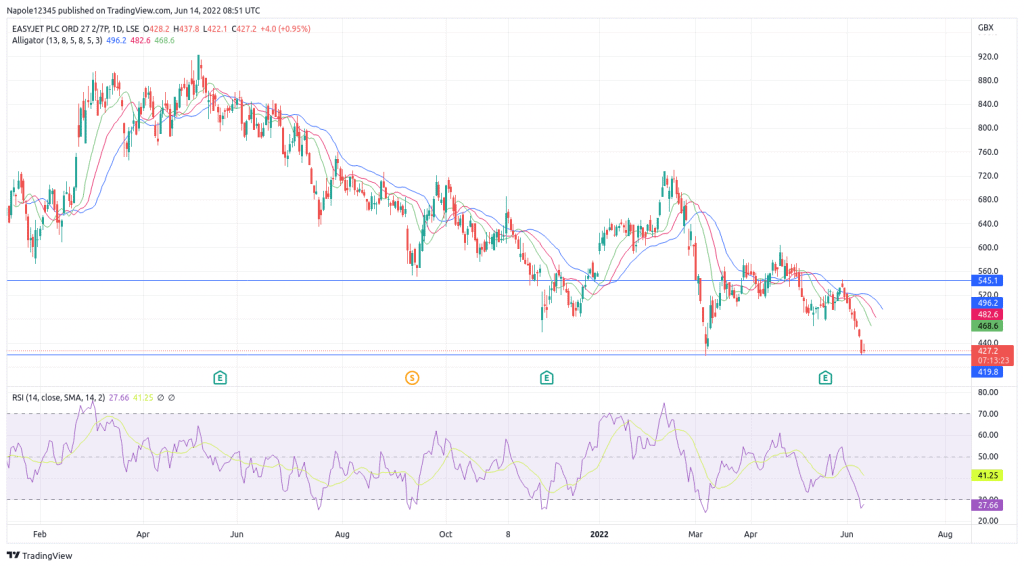Screen dimensions: 1024x567
Task: Click the Oct date axis label
Action: (445, 534)
